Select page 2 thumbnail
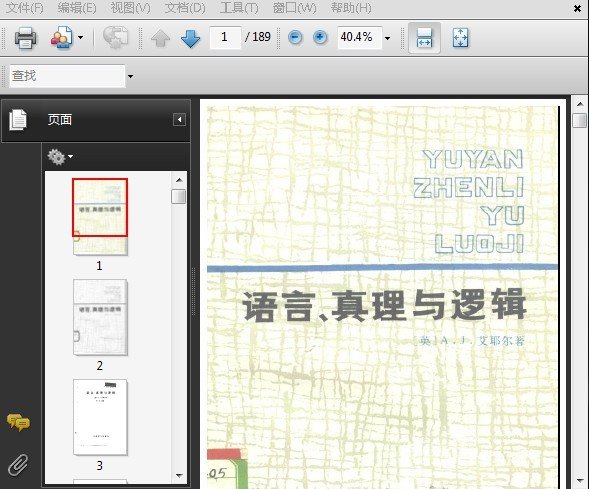The width and height of the screenshot is (589, 489). pos(100,317)
